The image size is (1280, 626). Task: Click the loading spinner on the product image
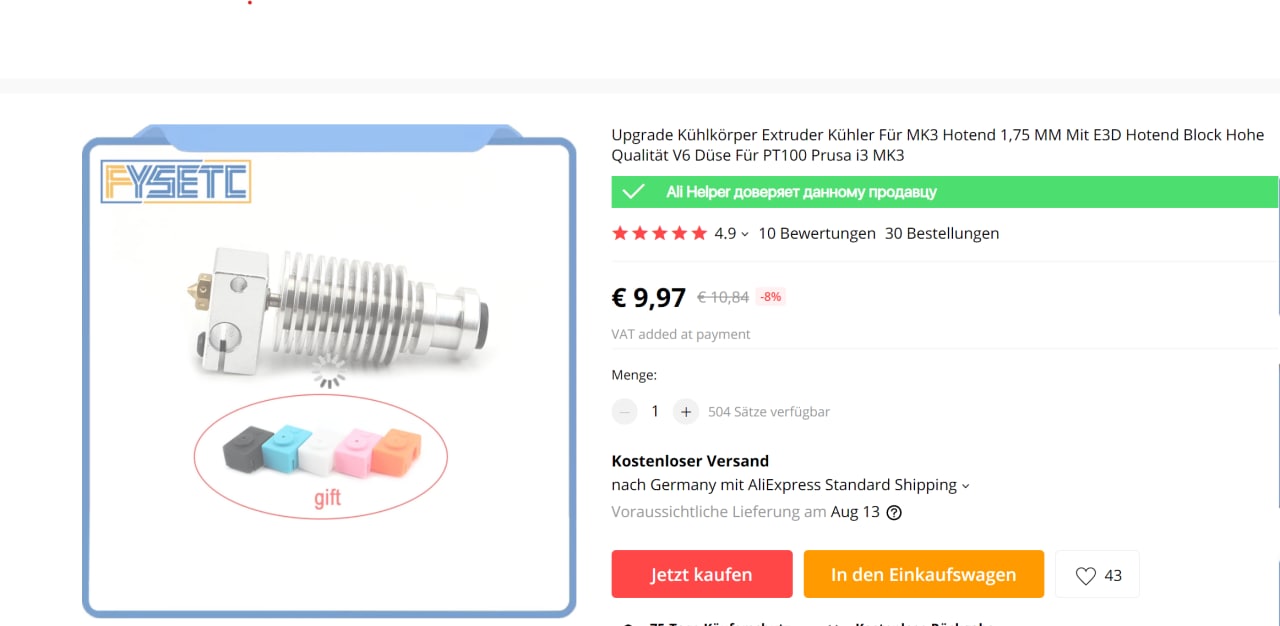(328, 372)
